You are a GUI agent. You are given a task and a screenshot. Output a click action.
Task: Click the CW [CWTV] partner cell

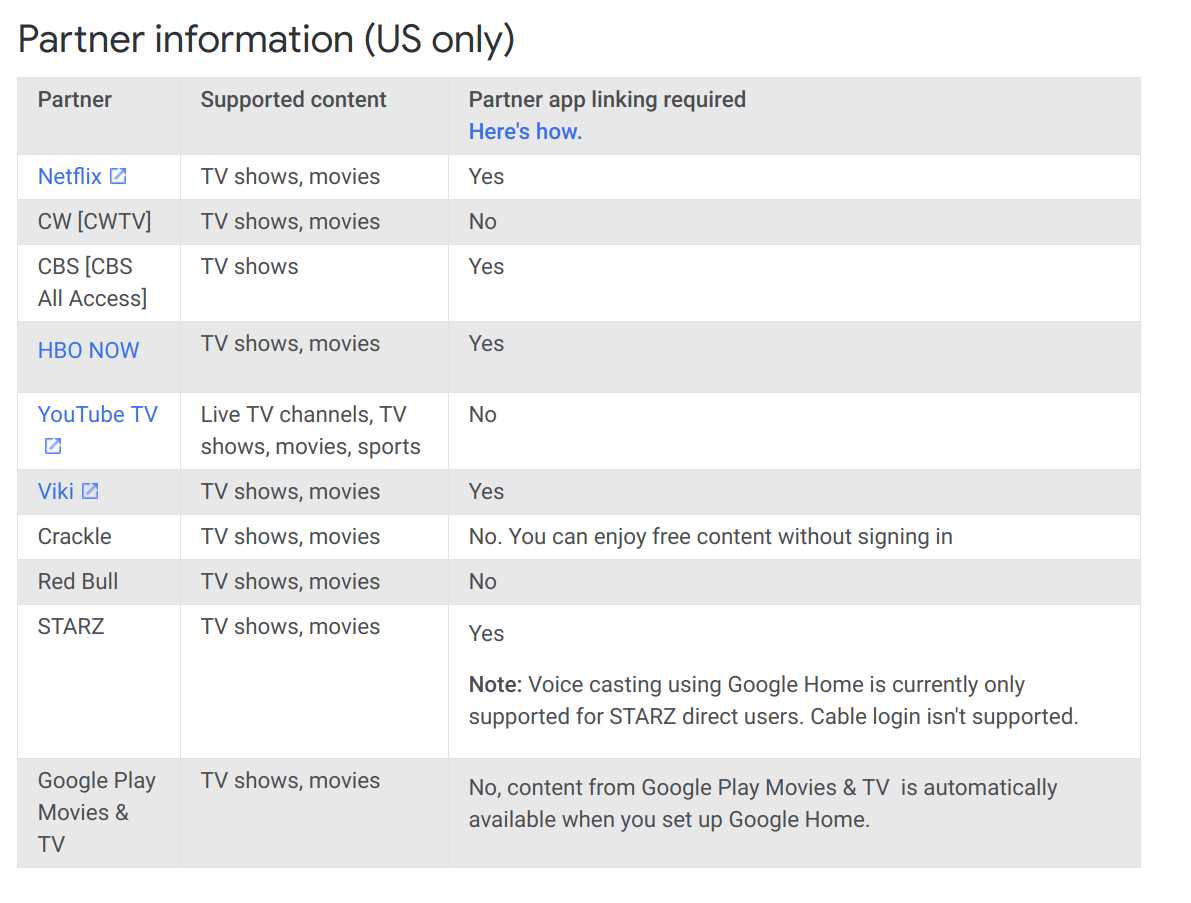(x=95, y=221)
